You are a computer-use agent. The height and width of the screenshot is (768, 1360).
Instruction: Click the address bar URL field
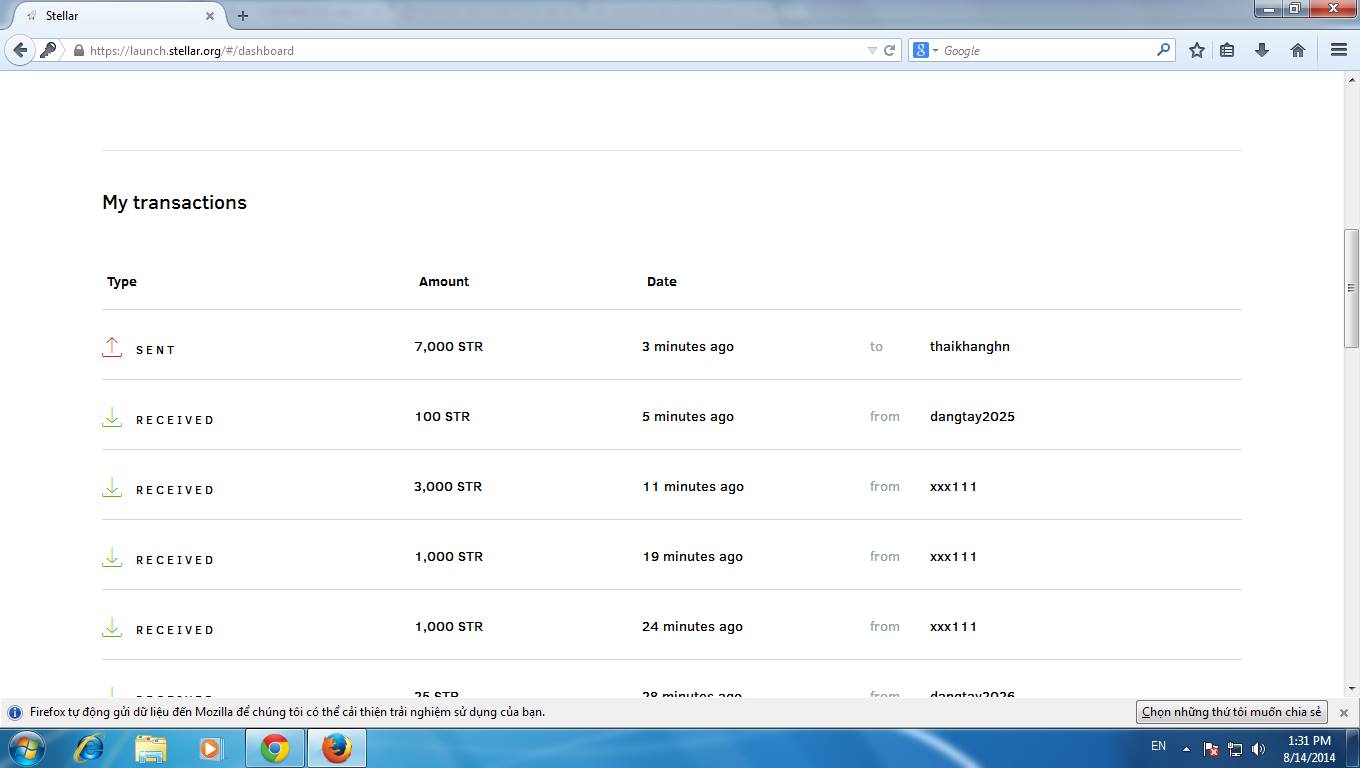coord(470,50)
